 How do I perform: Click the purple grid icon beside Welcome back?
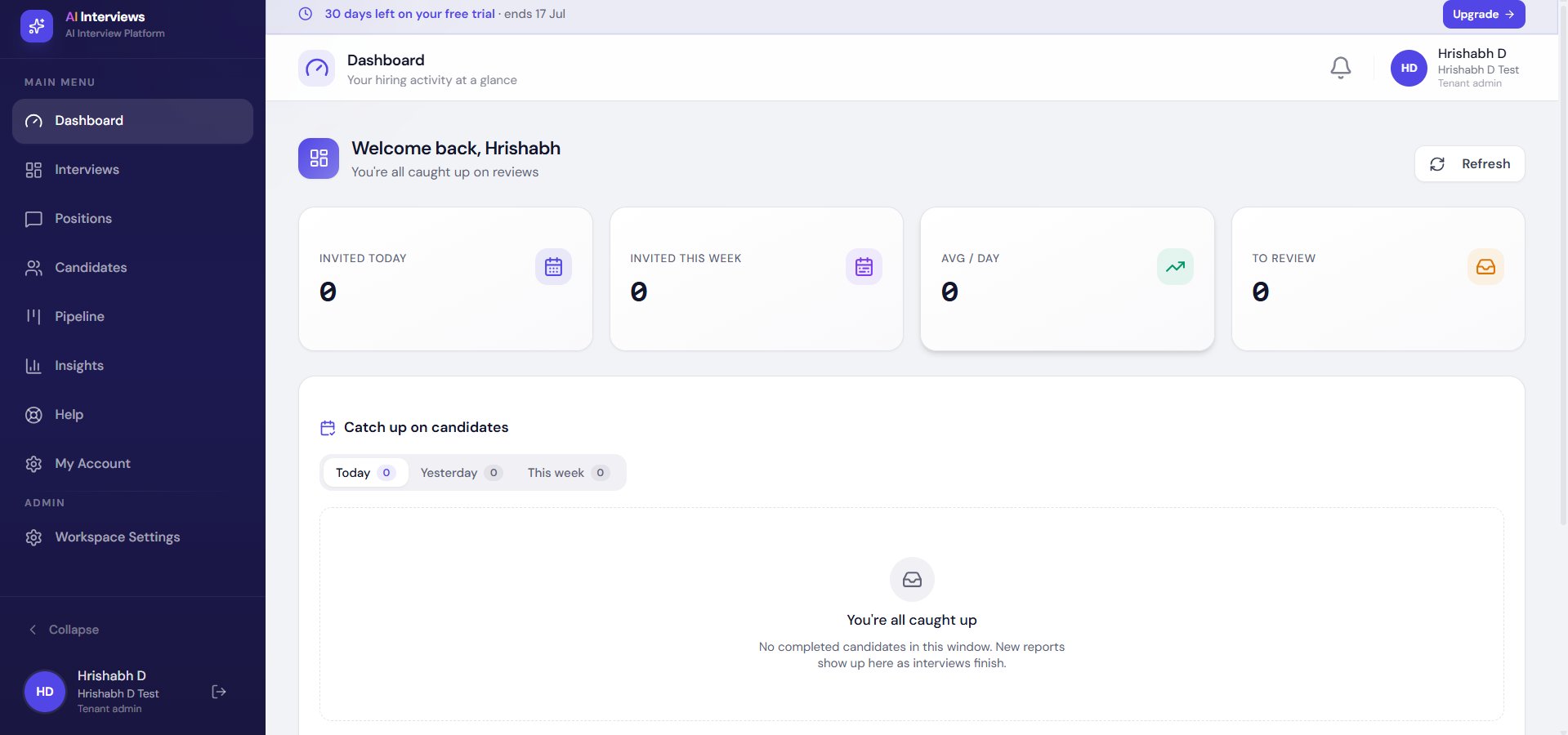pyautogui.click(x=319, y=158)
